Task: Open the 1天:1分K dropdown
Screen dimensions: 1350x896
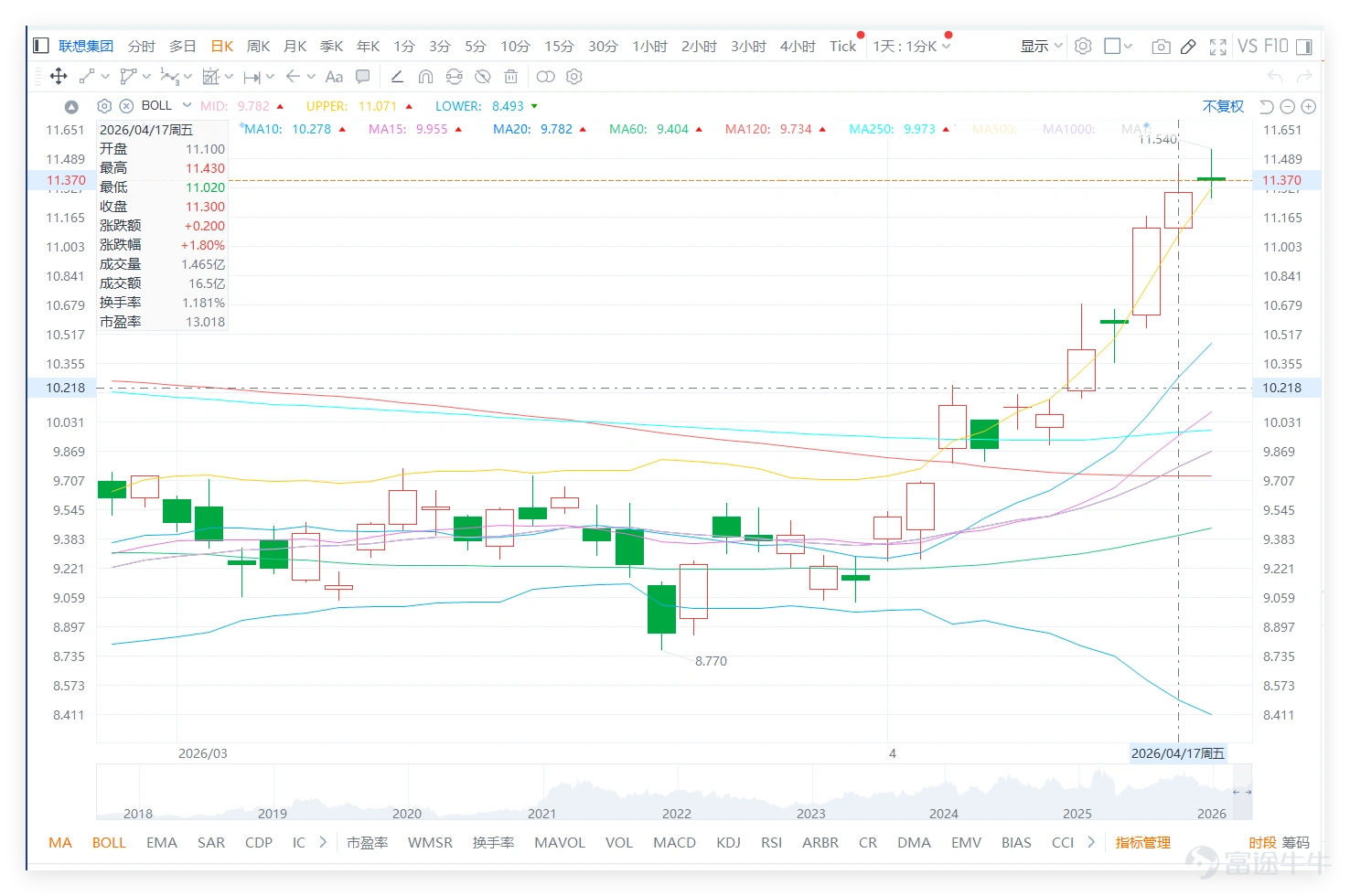Action: pos(911,46)
